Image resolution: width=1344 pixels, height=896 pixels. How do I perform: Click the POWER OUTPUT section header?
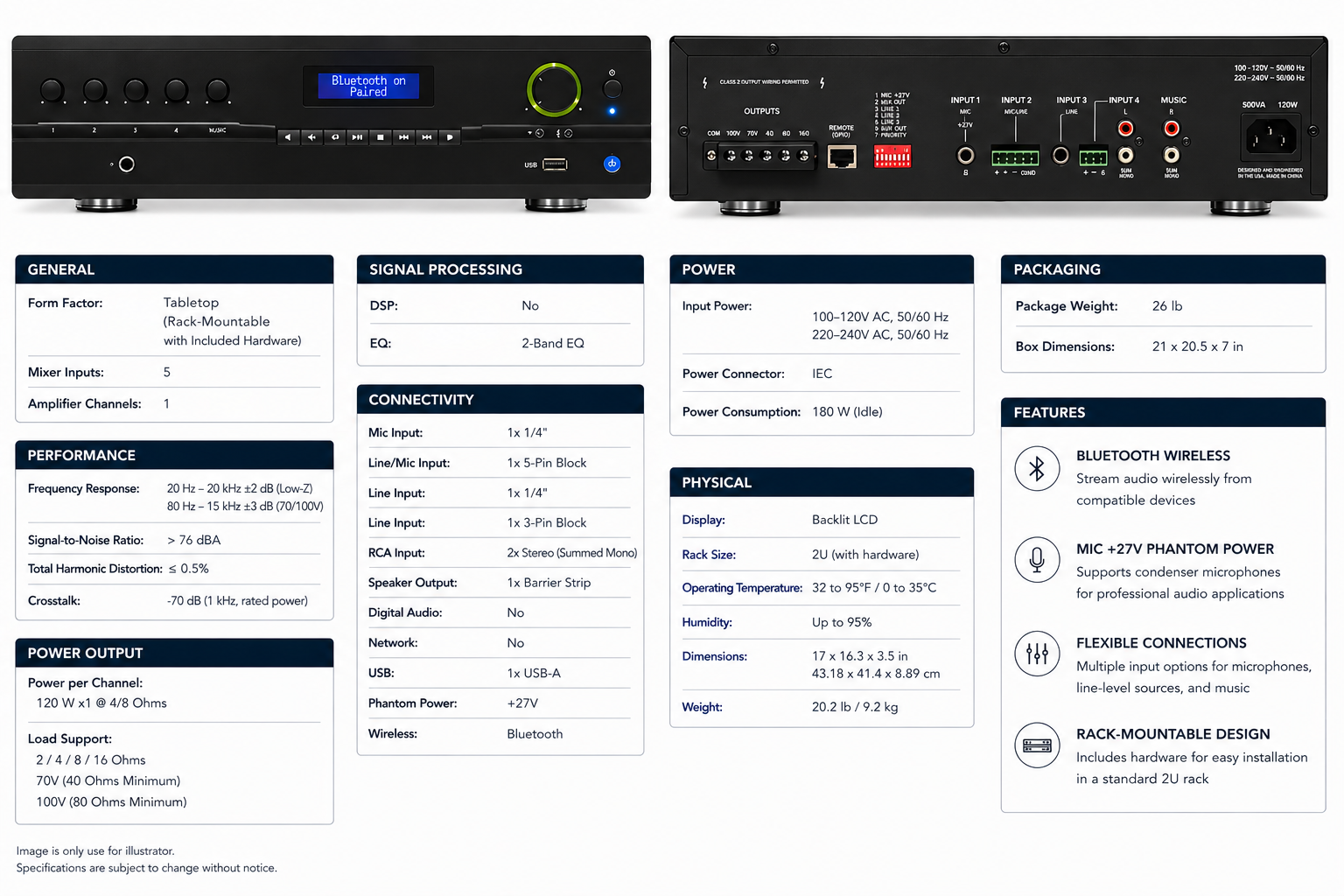point(174,653)
